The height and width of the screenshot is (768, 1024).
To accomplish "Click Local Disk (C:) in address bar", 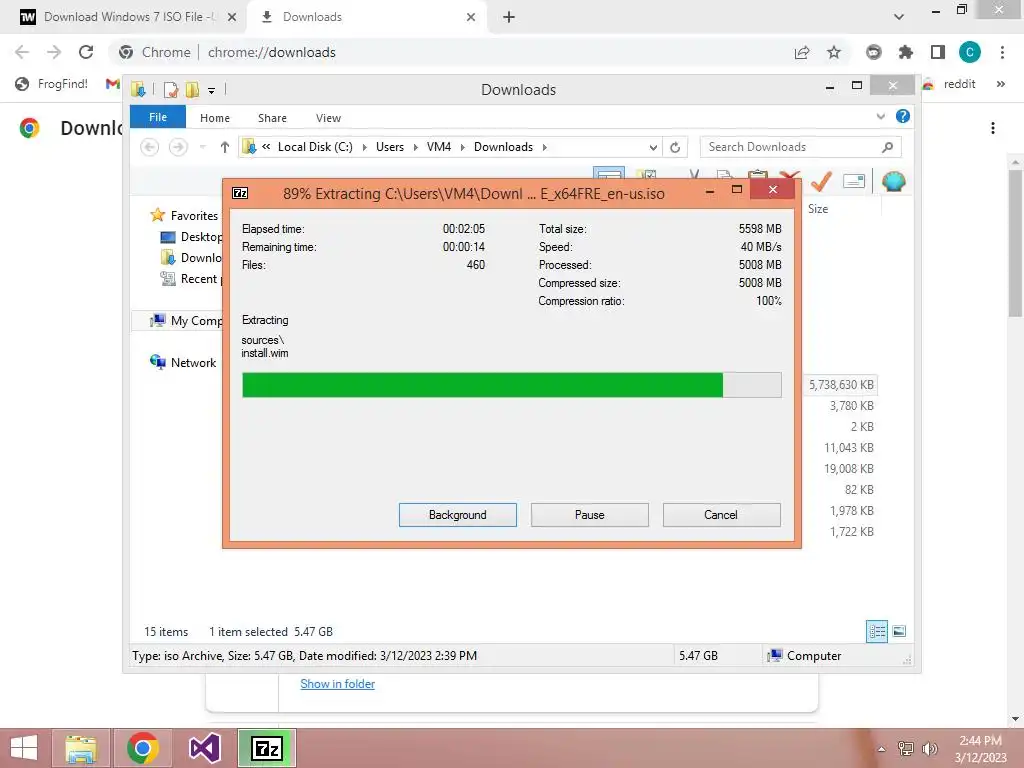I will 315,147.
